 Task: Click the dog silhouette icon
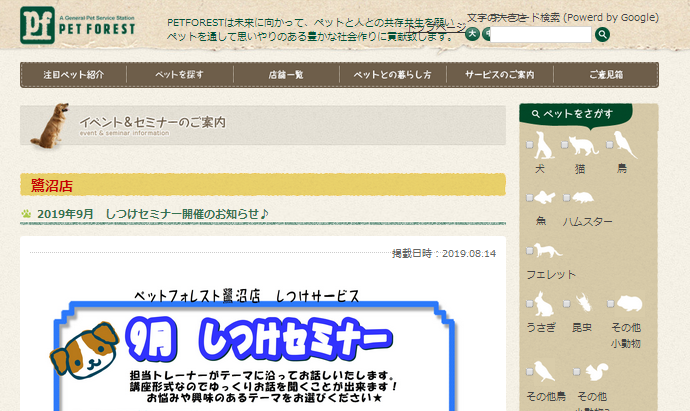tap(544, 145)
